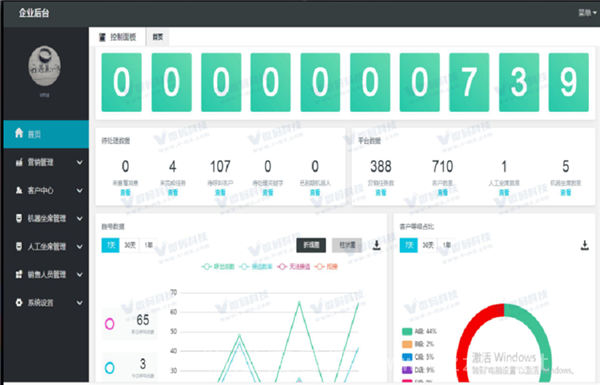The image size is (600, 385).
Task: Open the 人工坐席管理 menu item
Action: pos(46,246)
